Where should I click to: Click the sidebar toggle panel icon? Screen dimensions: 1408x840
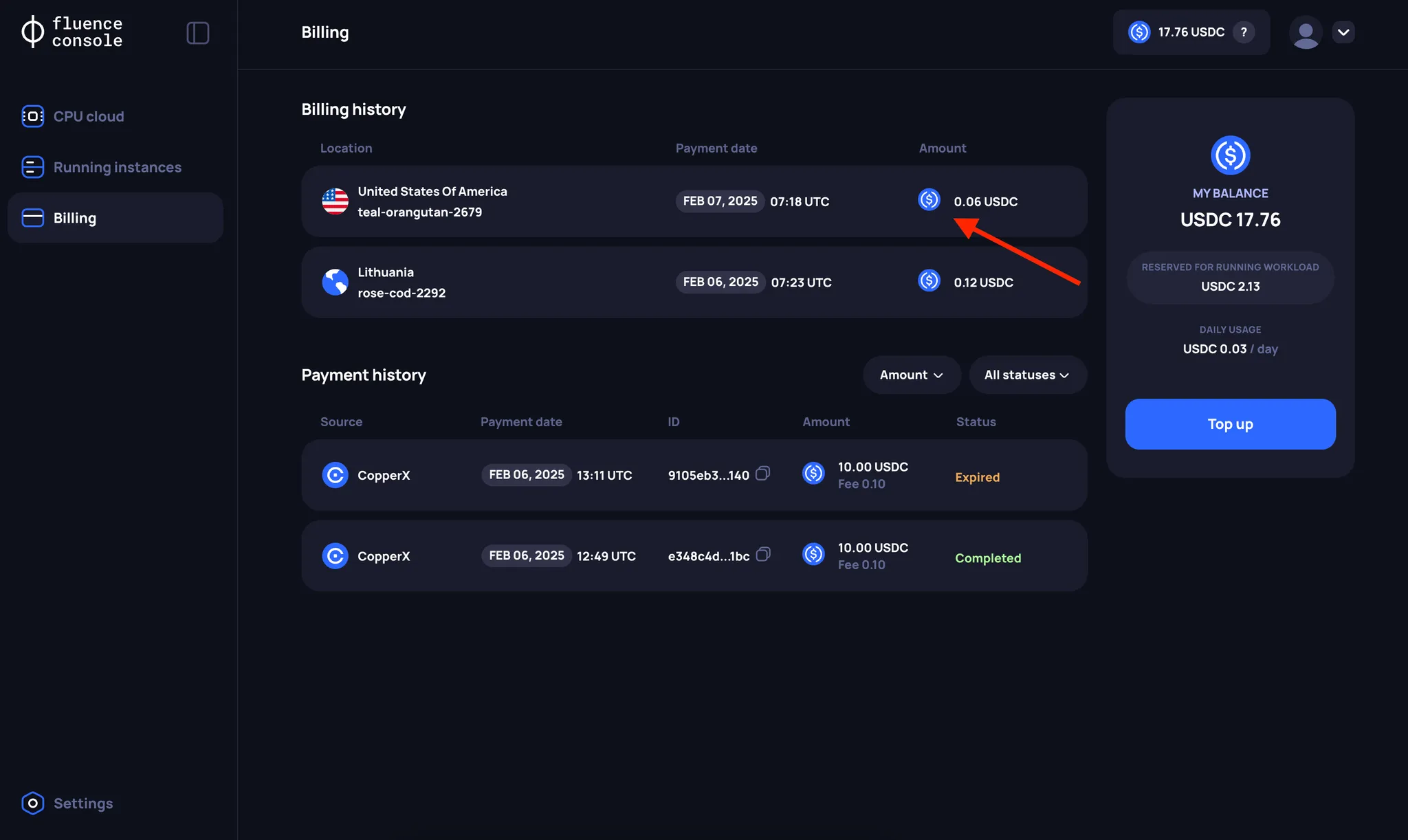pyautogui.click(x=198, y=32)
